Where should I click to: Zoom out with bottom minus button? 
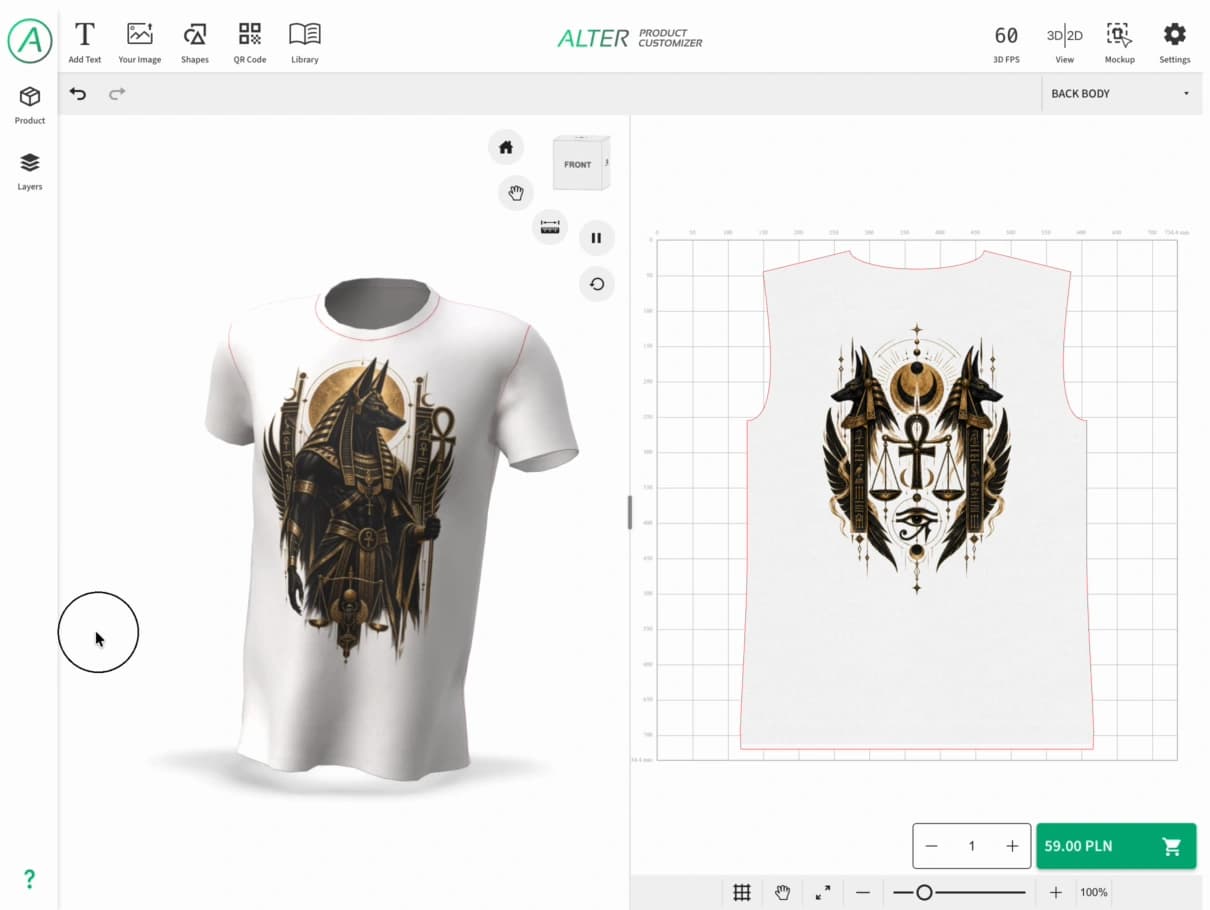[863, 892]
